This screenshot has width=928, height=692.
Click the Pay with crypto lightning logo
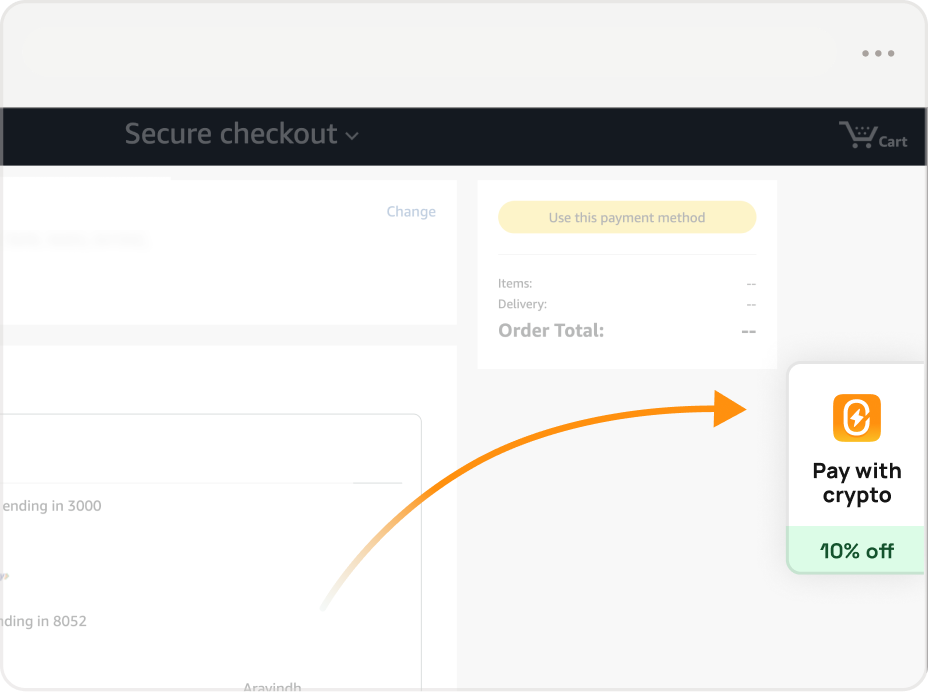click(857, 418)
